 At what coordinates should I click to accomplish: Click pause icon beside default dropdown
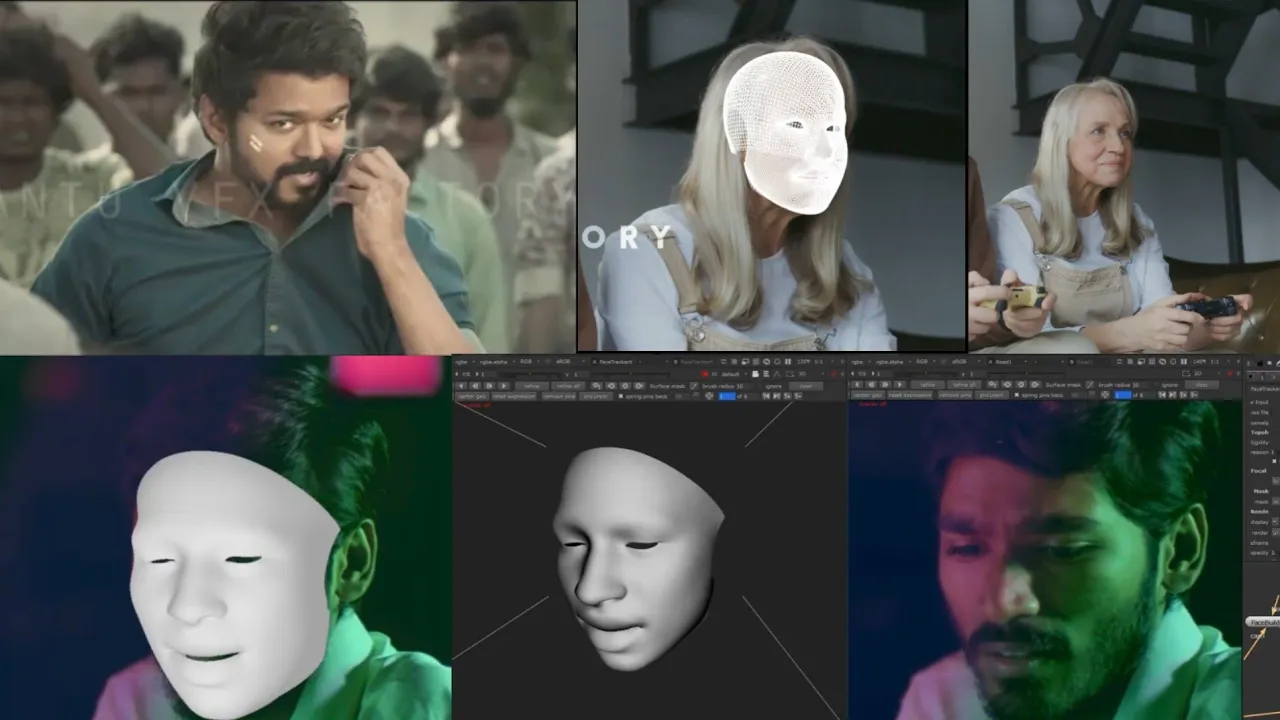click(714, 374)
